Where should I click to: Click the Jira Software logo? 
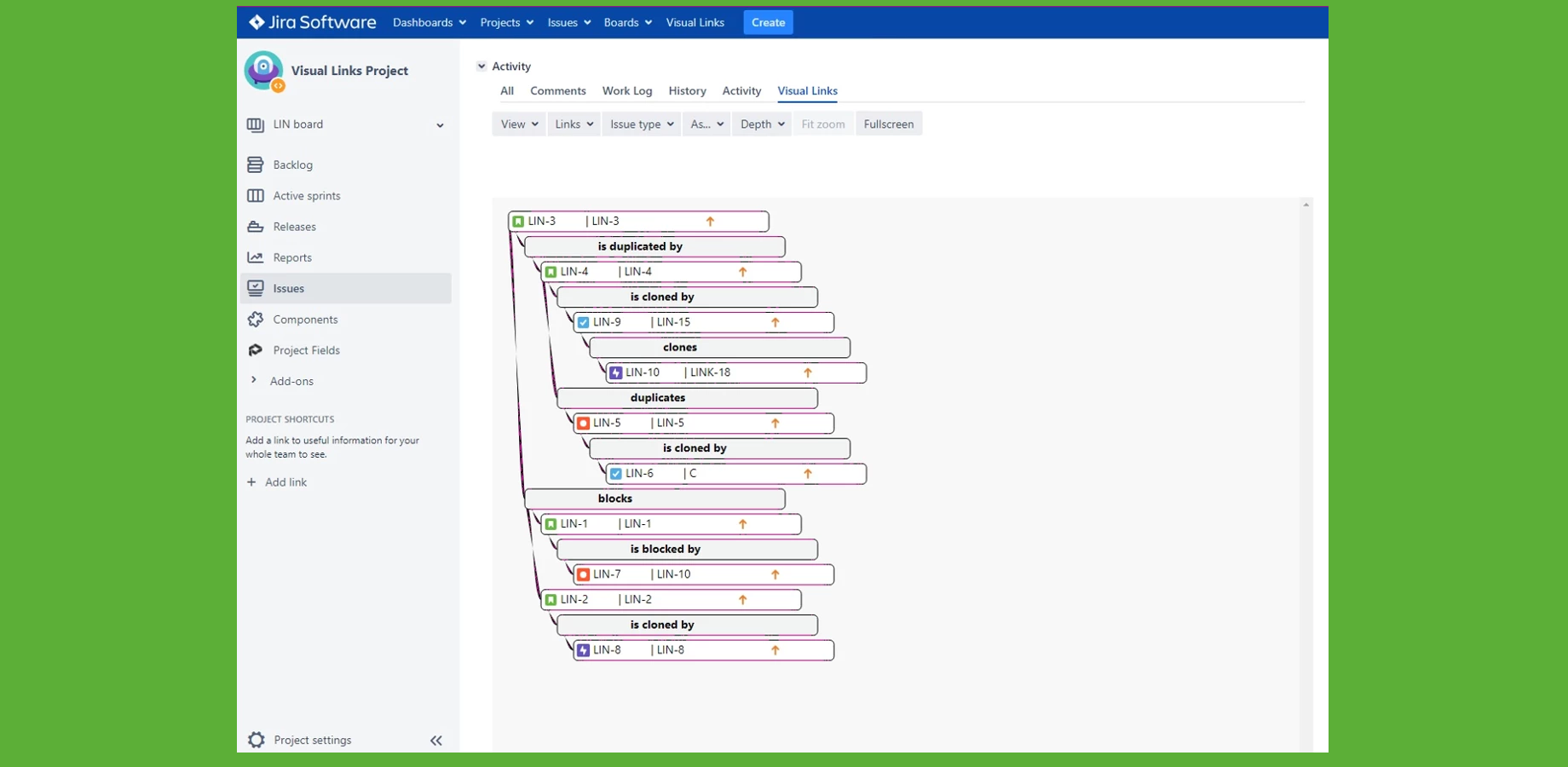(312, 22)
